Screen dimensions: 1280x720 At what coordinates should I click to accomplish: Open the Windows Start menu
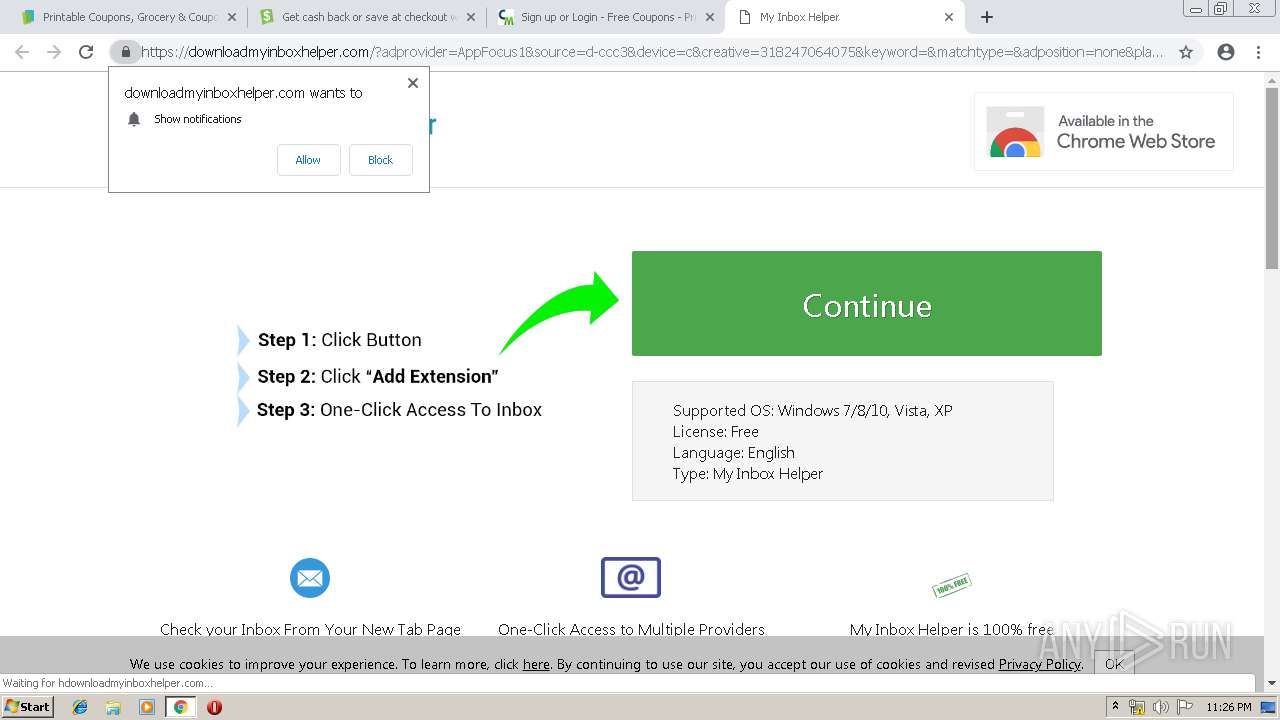tap(28, 706)
